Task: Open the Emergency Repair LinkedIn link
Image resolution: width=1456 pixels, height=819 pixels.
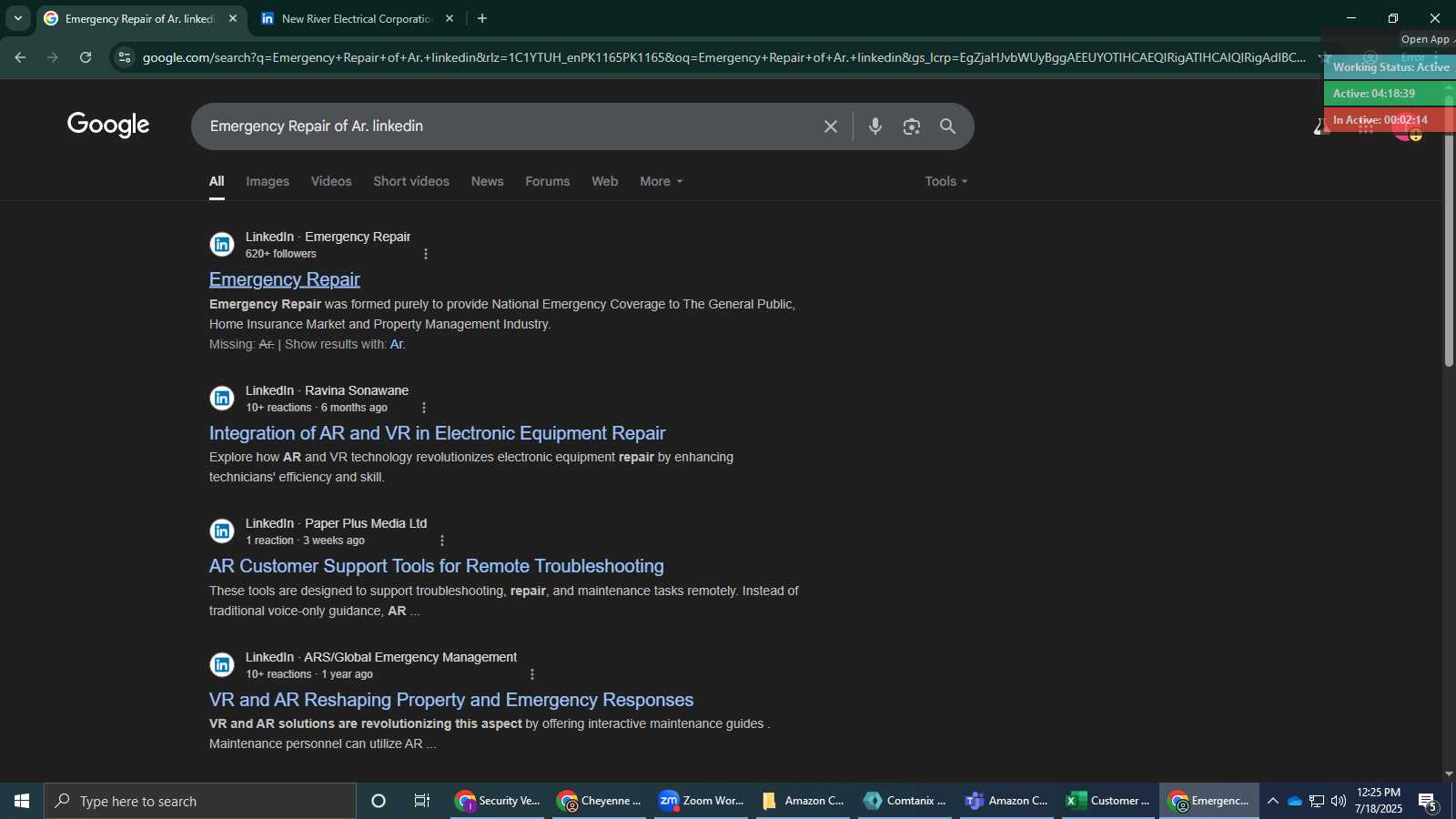Action: click(285, 279)
